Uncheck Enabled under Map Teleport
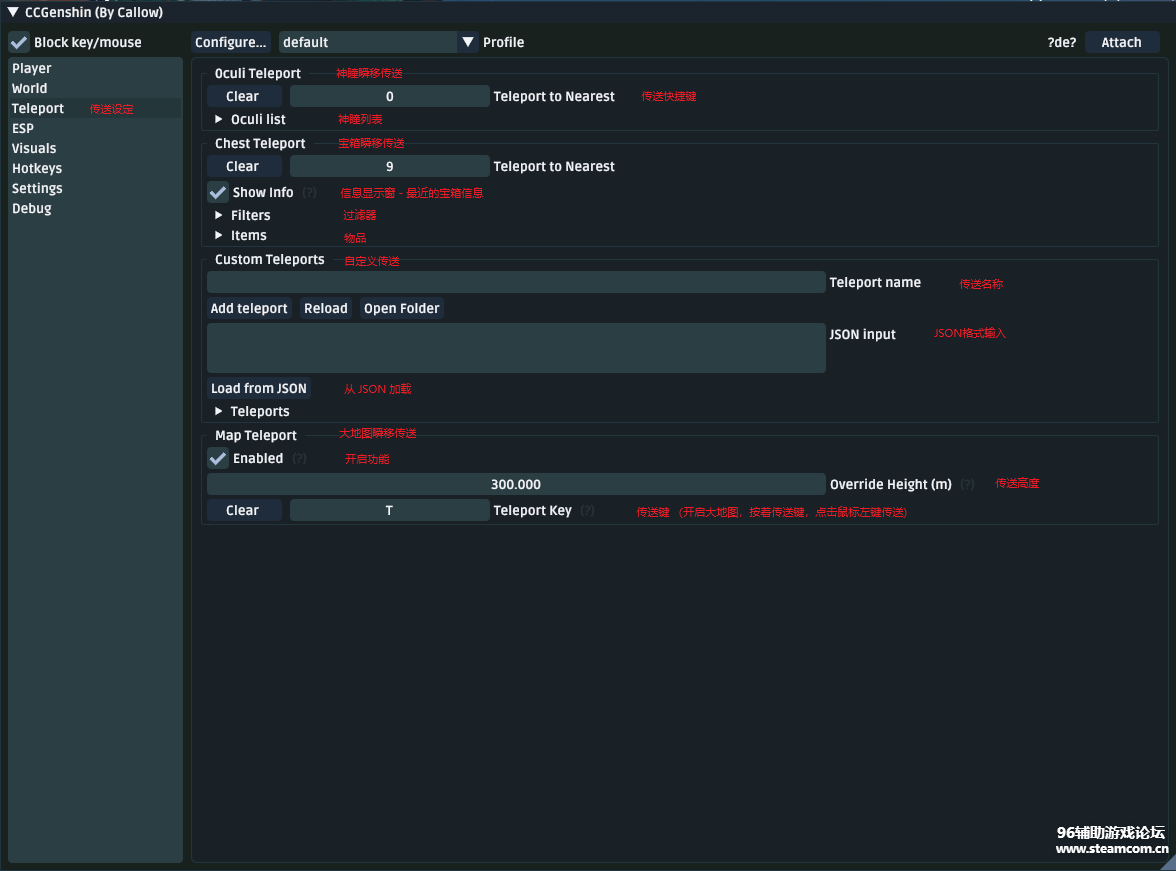The image size is (1176, 871). pyautogui.click(x=218, y=458)
